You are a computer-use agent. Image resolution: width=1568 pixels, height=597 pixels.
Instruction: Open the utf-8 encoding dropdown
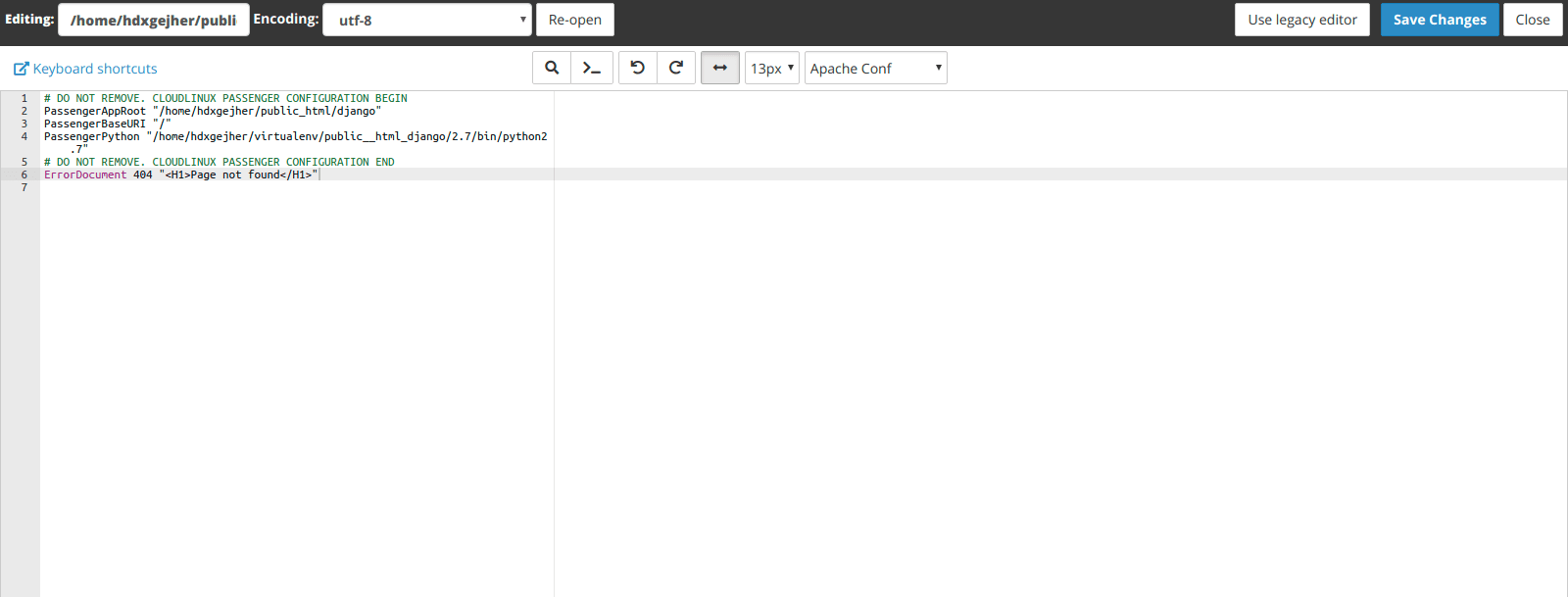tap(427, 20)
